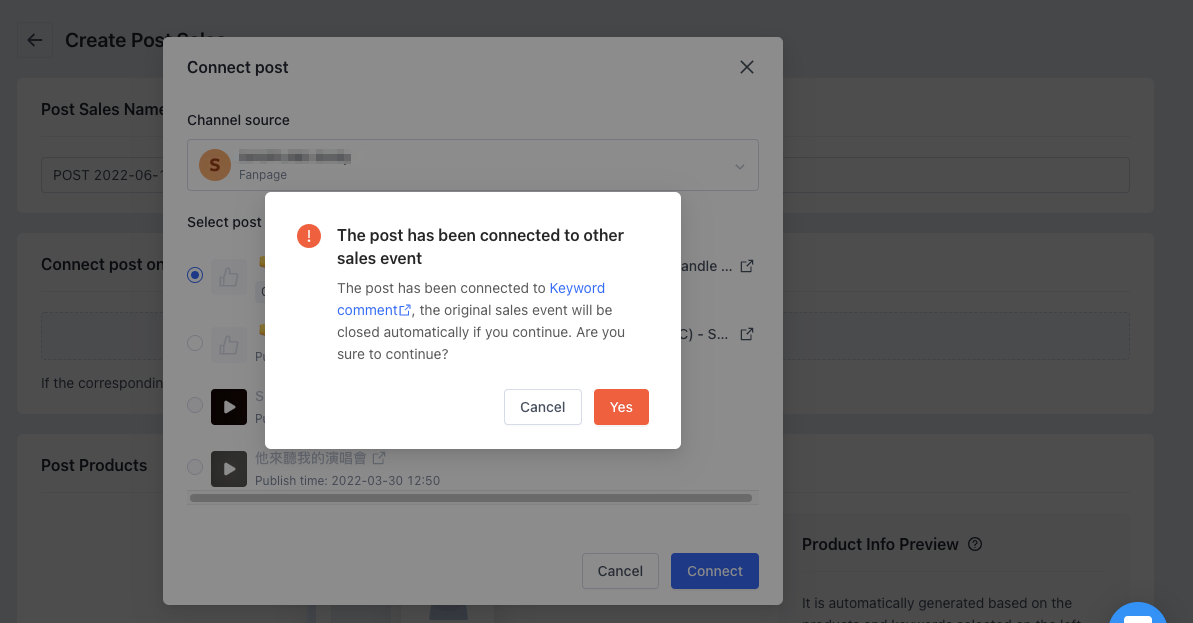Open second post's external link icon
This screenshot has width=1193, height=623.
[746, 334]
